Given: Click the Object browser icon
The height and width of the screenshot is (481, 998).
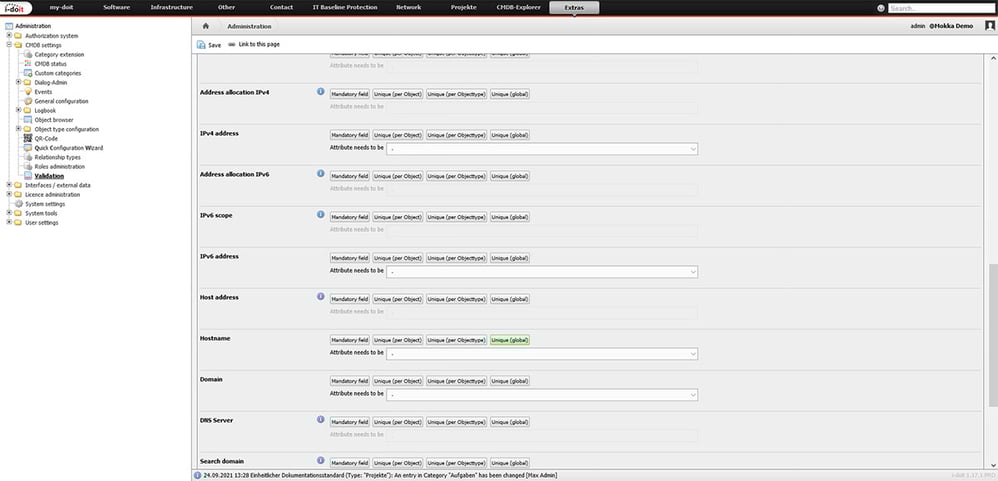Looking at the screenshot, I should click(x=28, y=120).
